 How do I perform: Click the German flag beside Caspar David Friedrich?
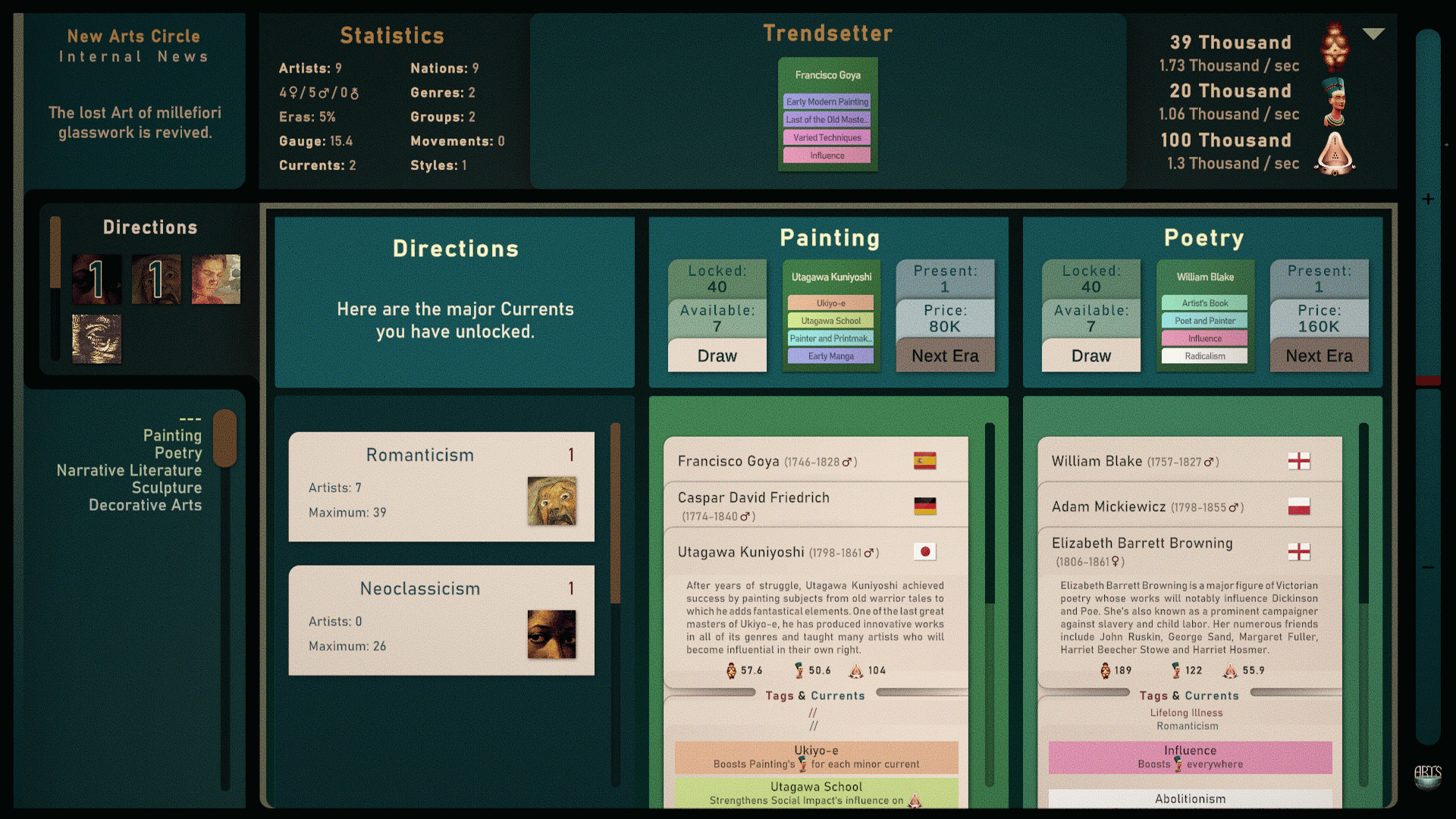coord(924,506)
